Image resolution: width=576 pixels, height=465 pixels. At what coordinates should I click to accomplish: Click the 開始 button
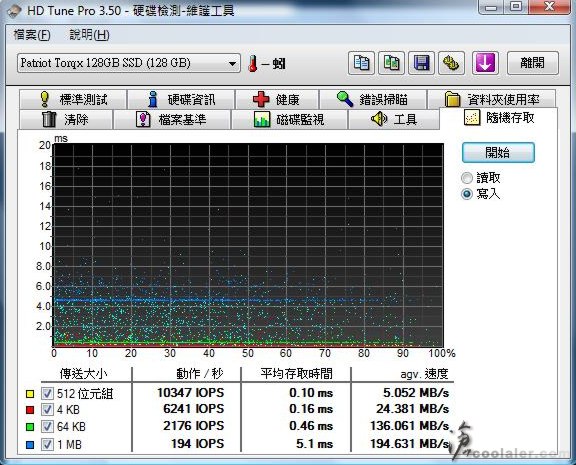click(x=498, y=152)
